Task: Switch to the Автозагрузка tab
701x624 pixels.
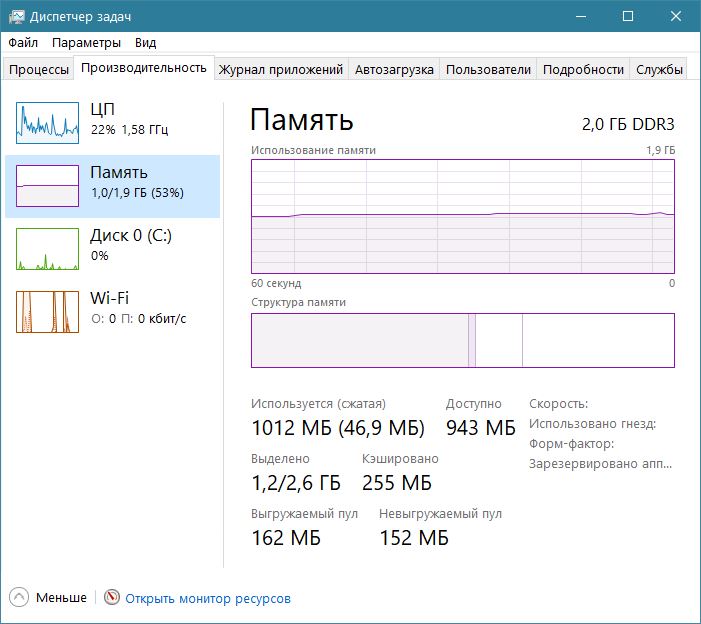Action: click(394, 69)
